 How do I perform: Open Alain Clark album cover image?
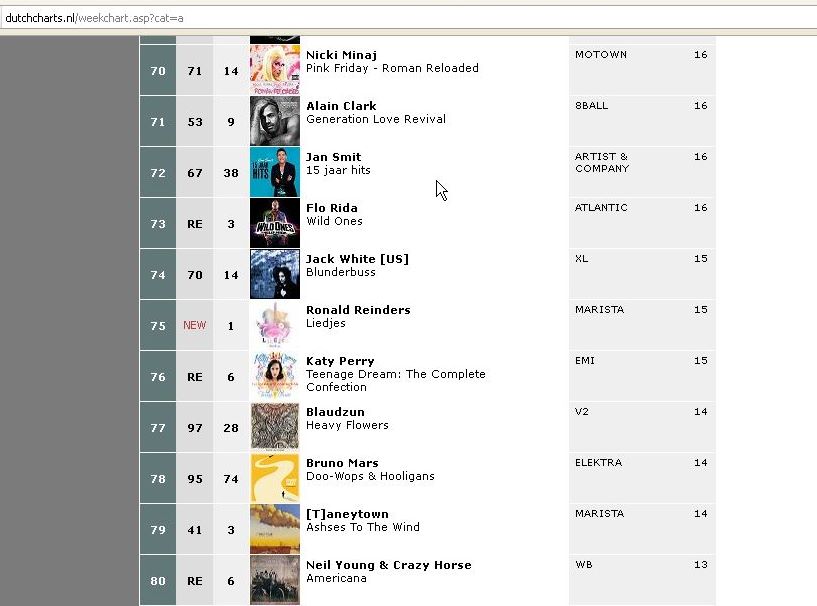click(274, 121)
